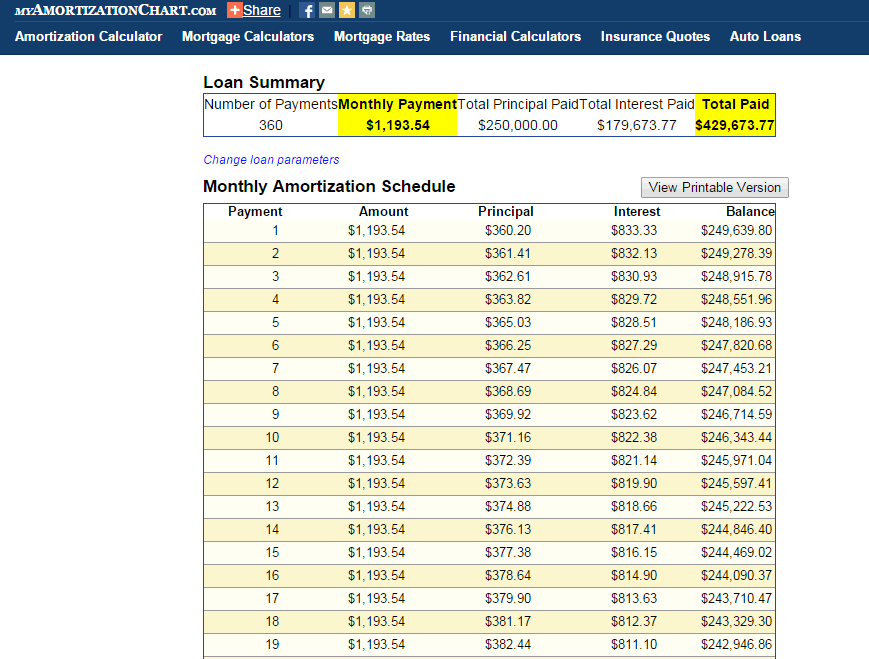Viewport: 869px width, 659px height.
Task: Click the interest $816.15 in payment 15
Action: [x=634, y=553]
